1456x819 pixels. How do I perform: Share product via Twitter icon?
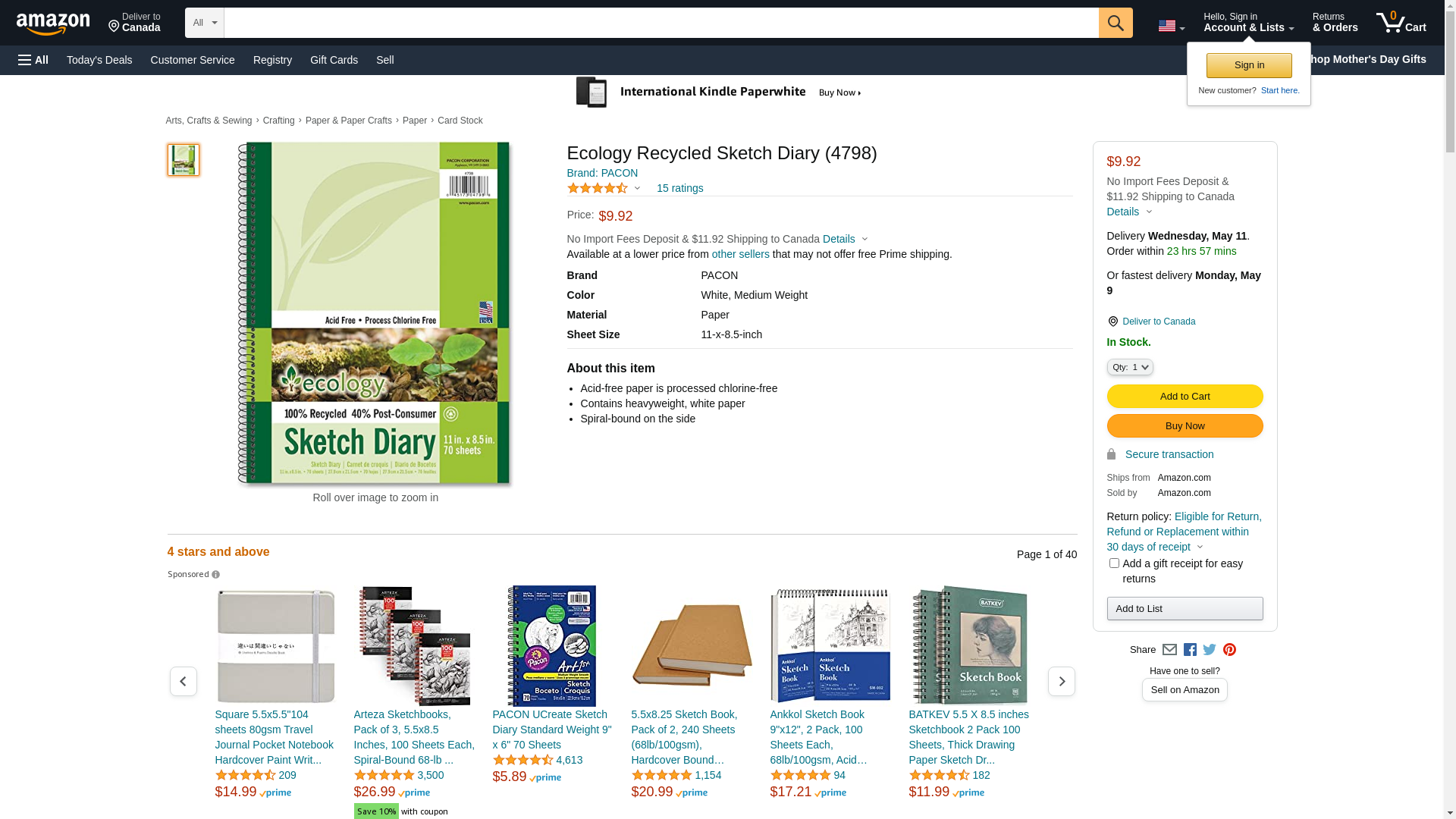point(1210,650)
